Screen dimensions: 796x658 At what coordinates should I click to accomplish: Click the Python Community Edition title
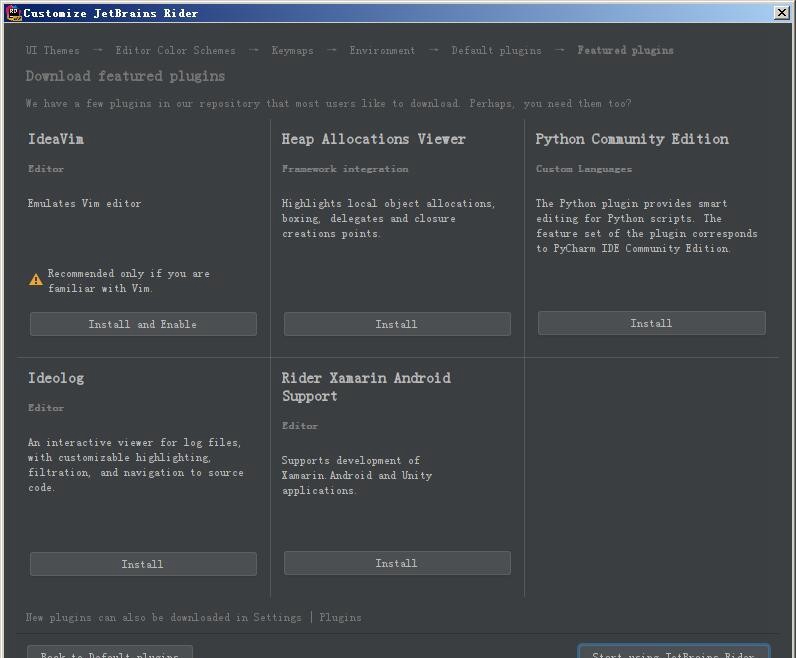click(632, 139)
